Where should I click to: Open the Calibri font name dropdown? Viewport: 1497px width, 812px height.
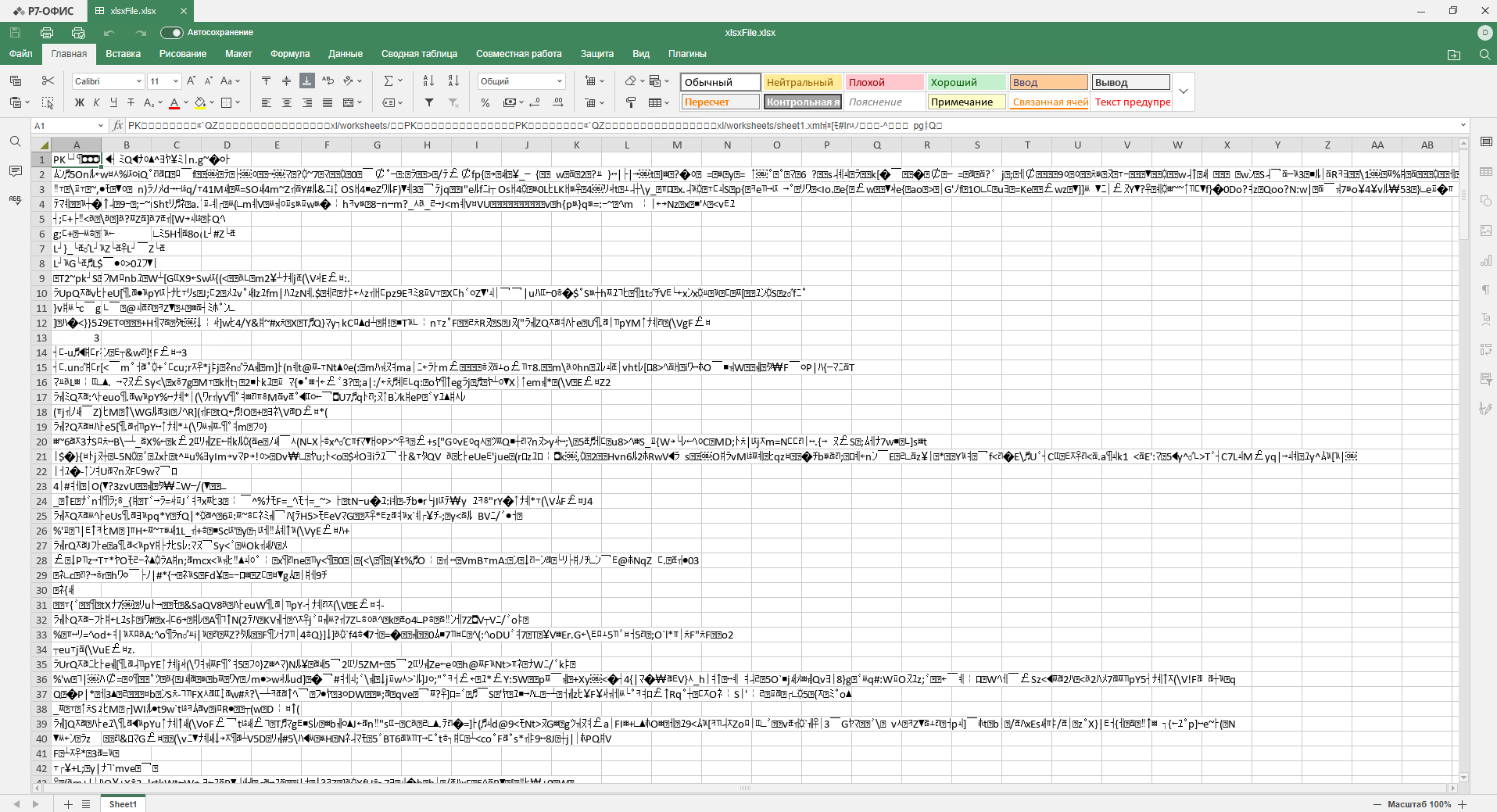139,81
